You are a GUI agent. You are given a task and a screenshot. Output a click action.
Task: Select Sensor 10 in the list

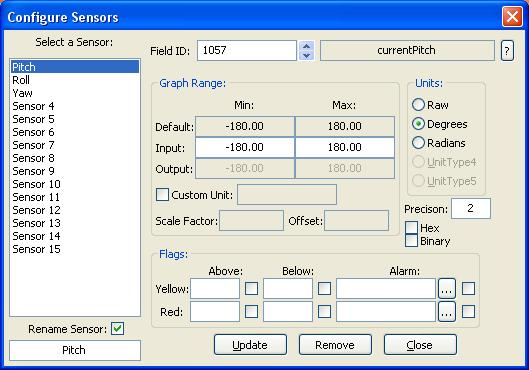[75, 184]
